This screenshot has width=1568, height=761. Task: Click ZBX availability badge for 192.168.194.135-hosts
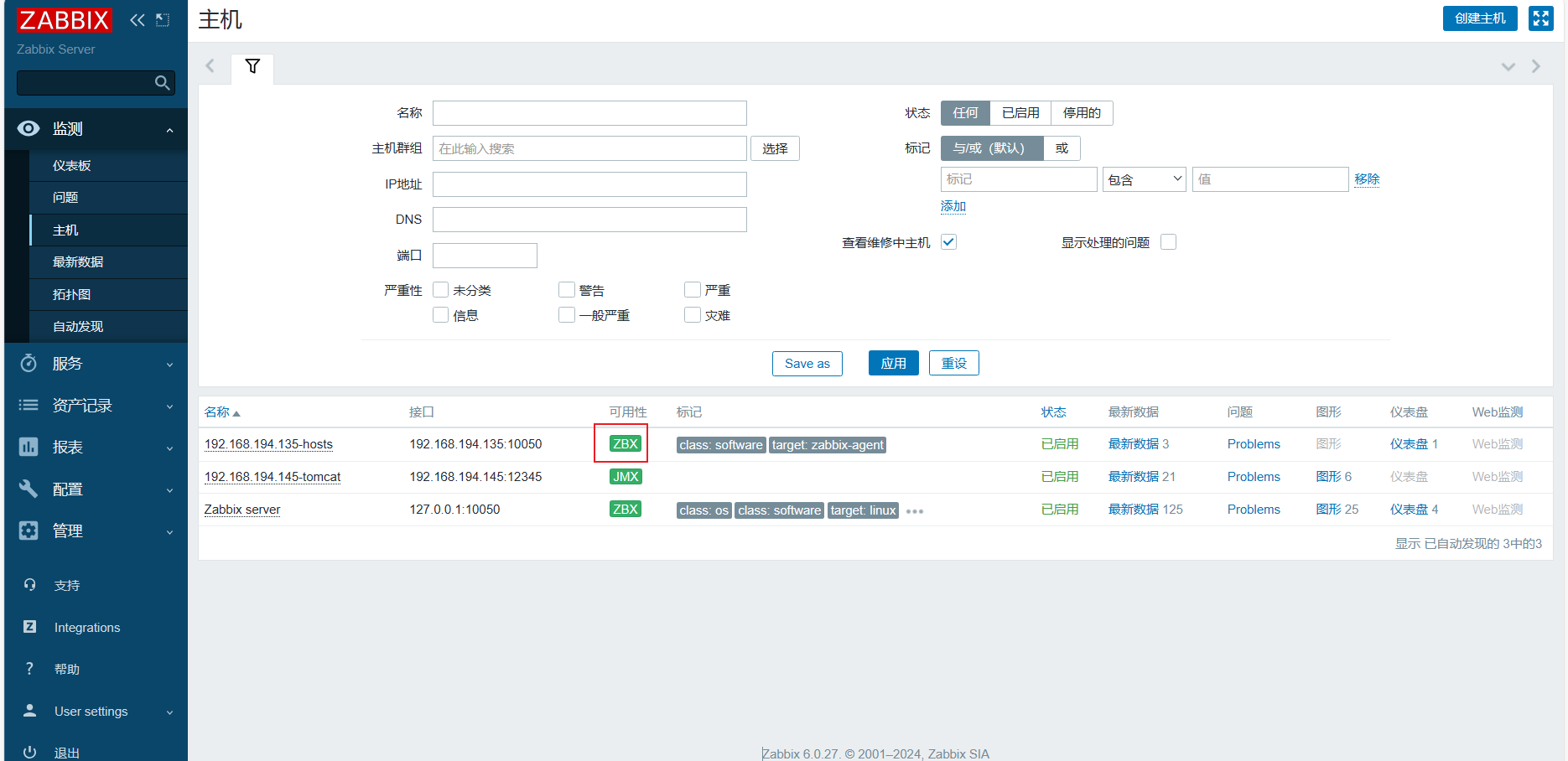click(626, 443)
